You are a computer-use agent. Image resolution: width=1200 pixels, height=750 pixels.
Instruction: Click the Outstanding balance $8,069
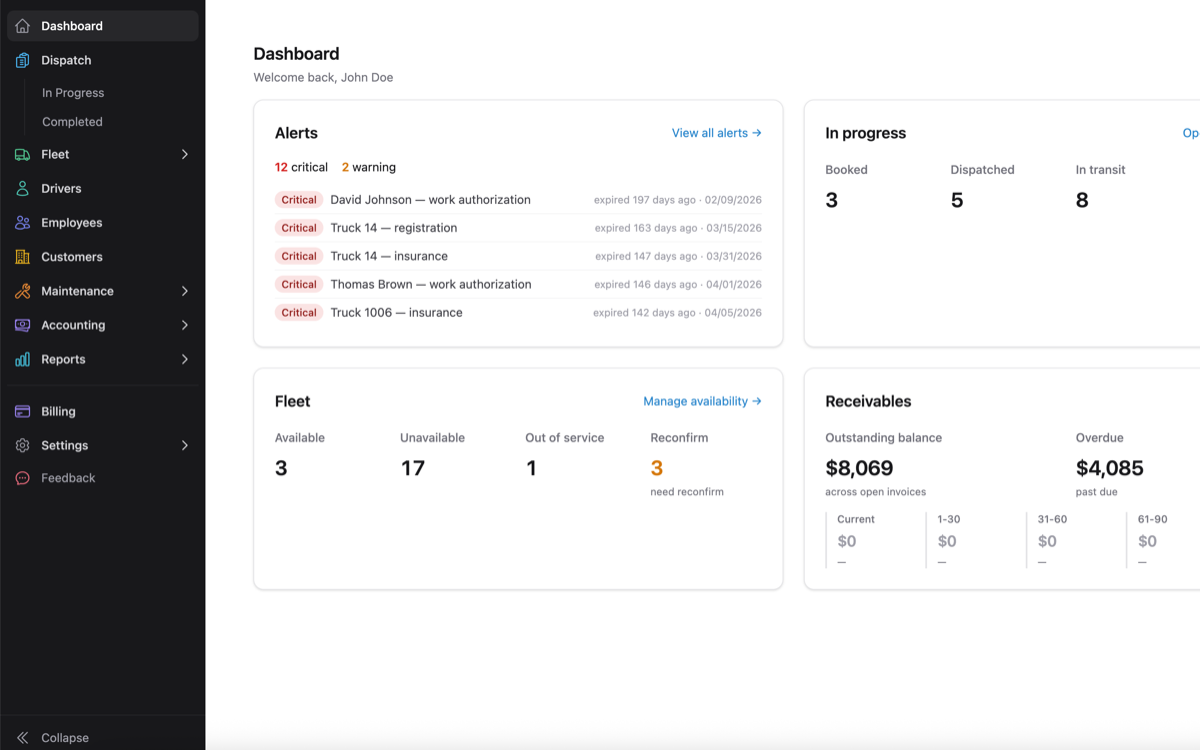pos(859,468)
